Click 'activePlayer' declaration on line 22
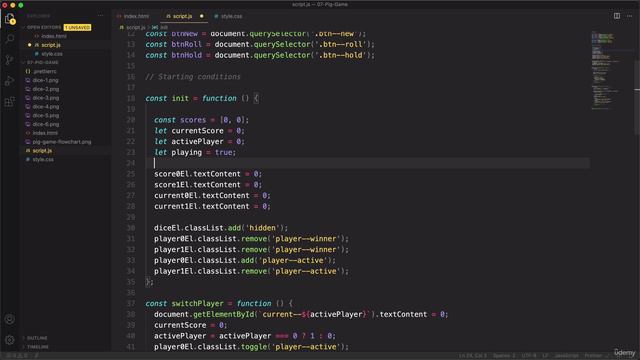Viewport: 640px width, 360px height. (x=198, y=141)
